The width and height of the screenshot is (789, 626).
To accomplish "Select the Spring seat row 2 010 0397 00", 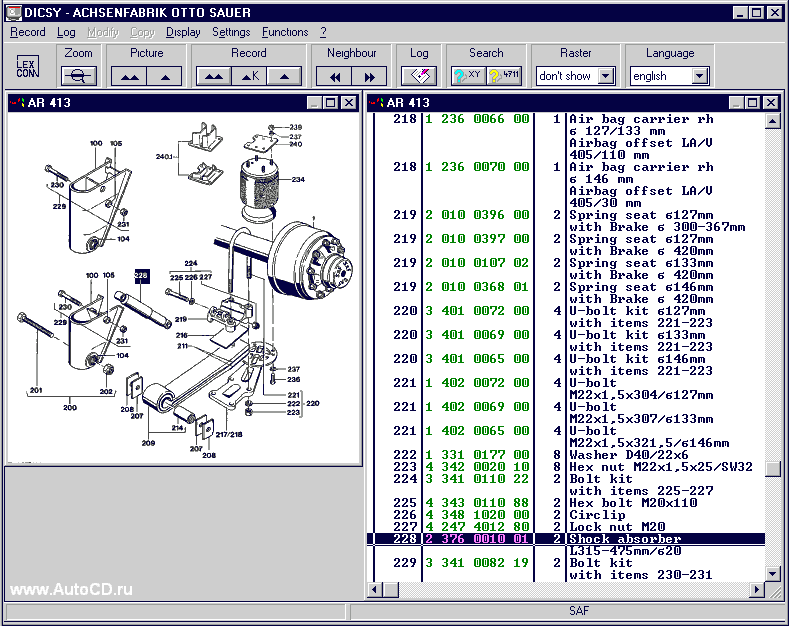I will click(x=566, y=245).
